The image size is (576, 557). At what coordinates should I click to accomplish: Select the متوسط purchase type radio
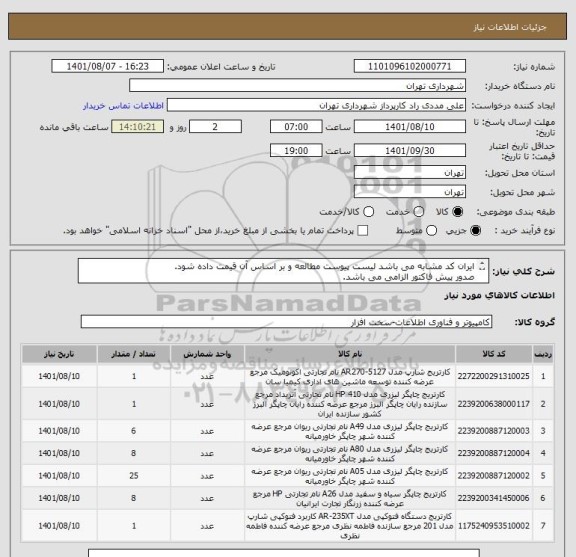tap(431, 230)
